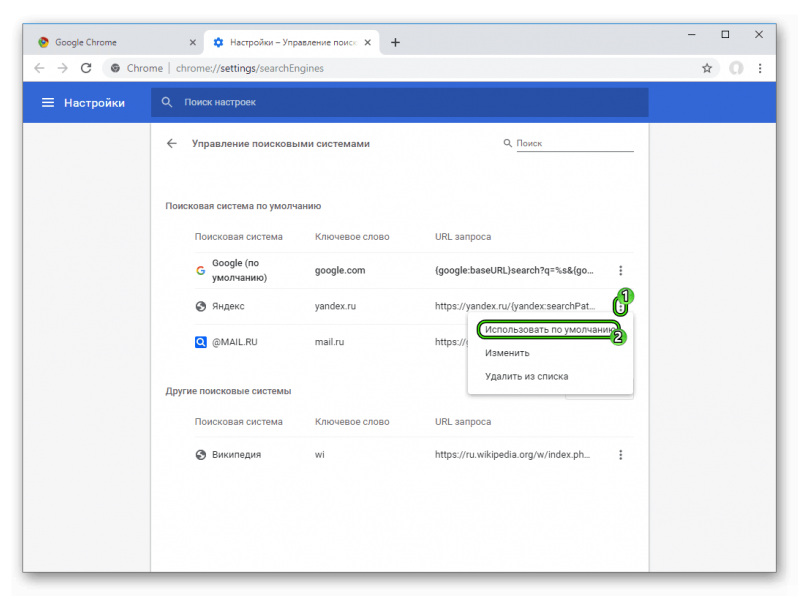Open more actions for Википедия row
The image size is (800, 596).
tap(620, 455)
